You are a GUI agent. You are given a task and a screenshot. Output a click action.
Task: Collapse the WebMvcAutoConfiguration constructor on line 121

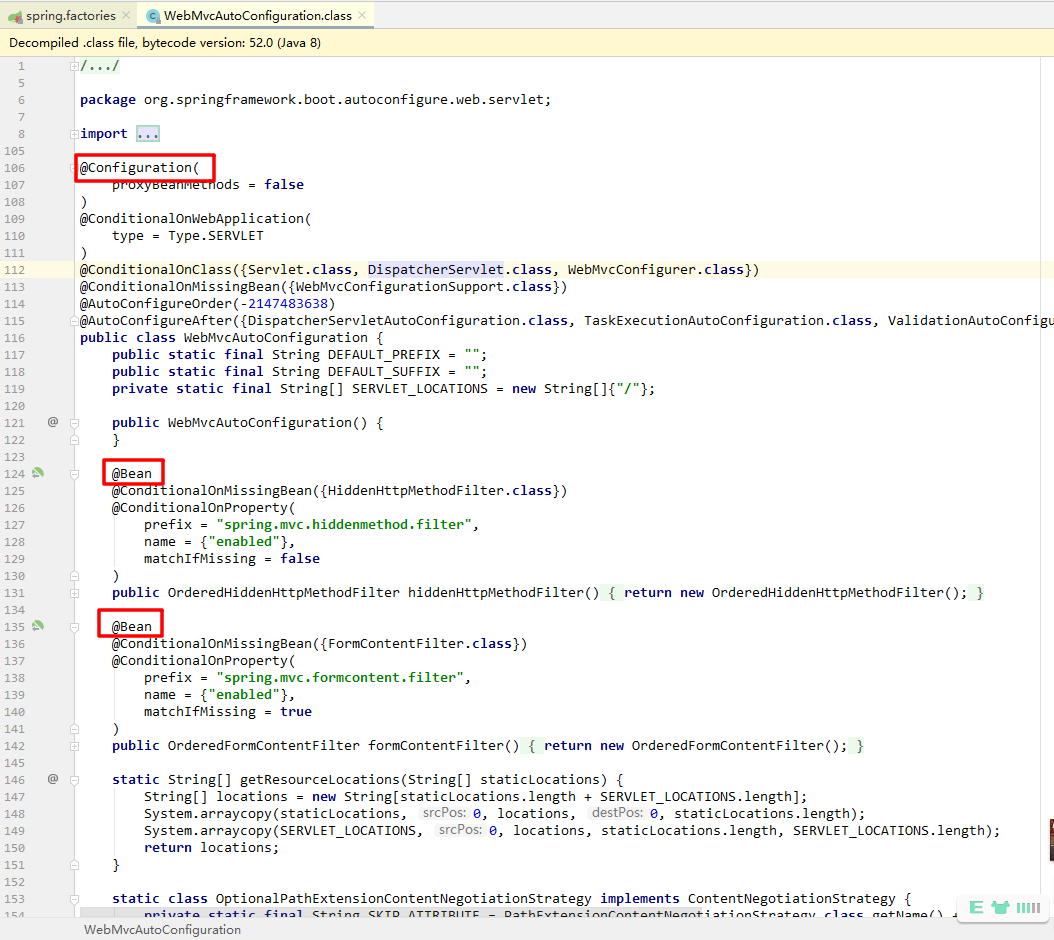coord(74,423)
